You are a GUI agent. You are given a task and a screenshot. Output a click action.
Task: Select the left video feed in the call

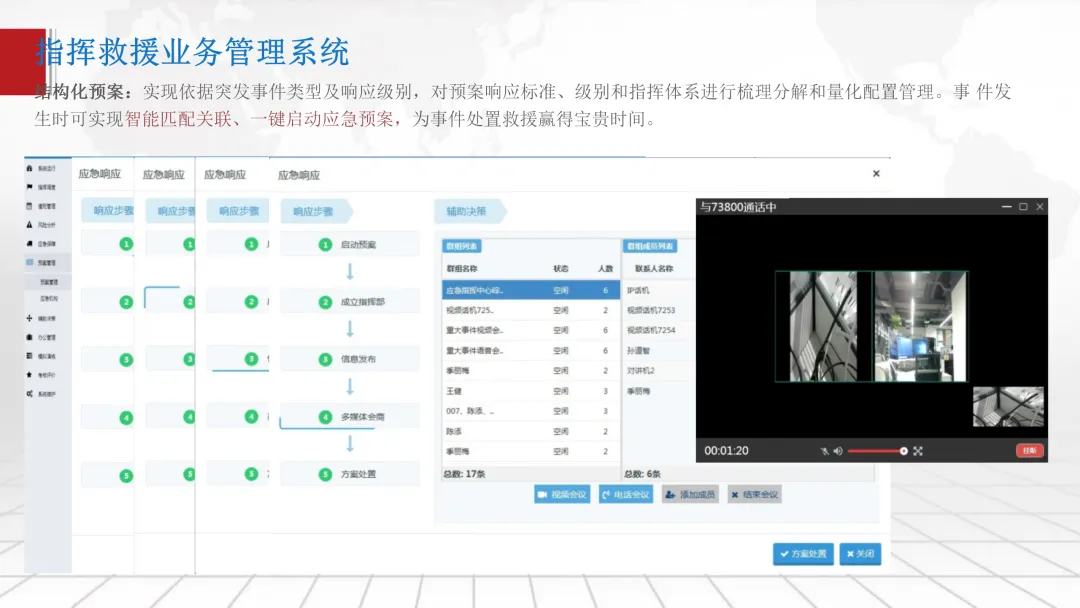pos(823,326)
